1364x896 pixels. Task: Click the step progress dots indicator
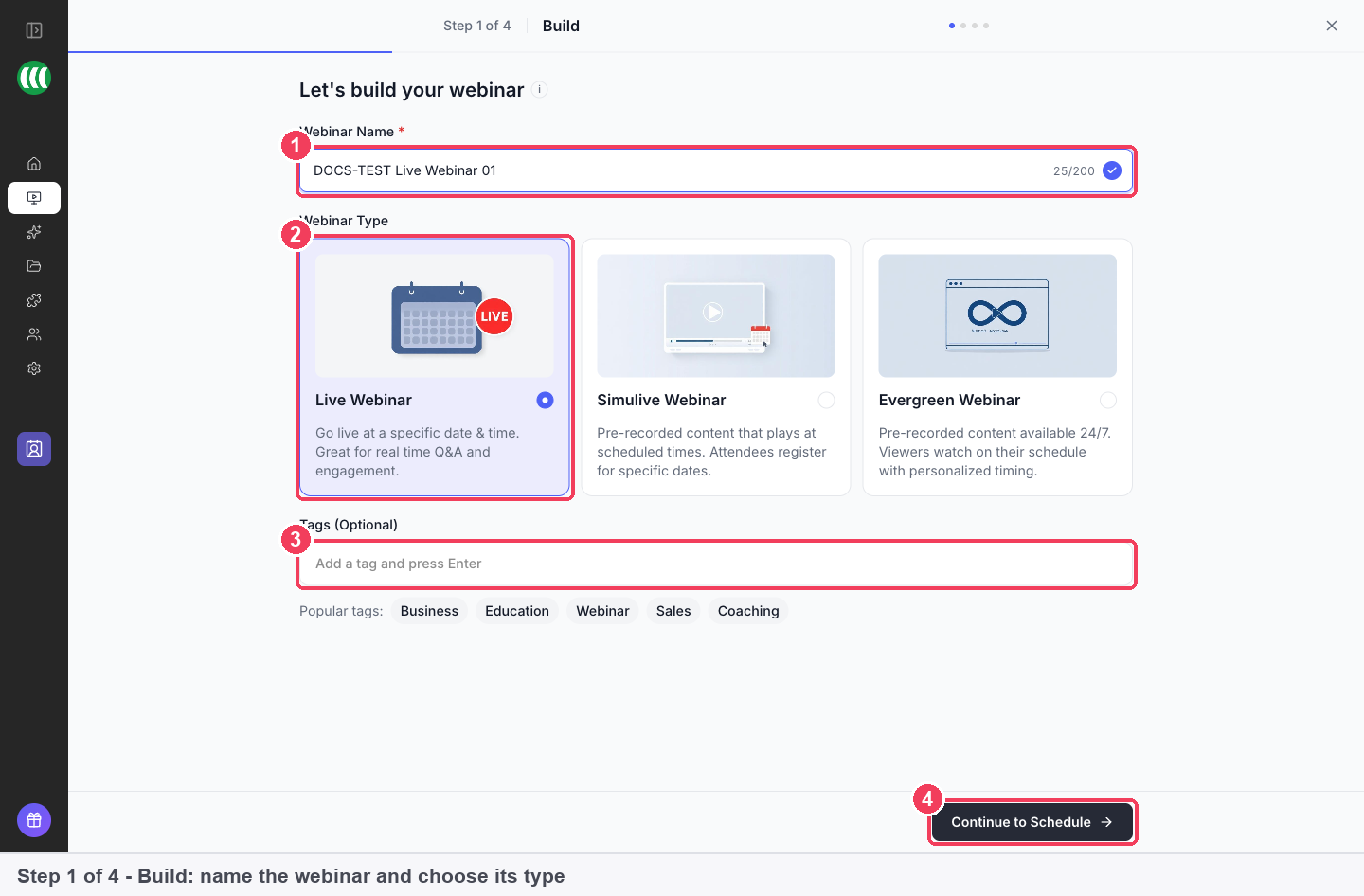tap(969, 26)
